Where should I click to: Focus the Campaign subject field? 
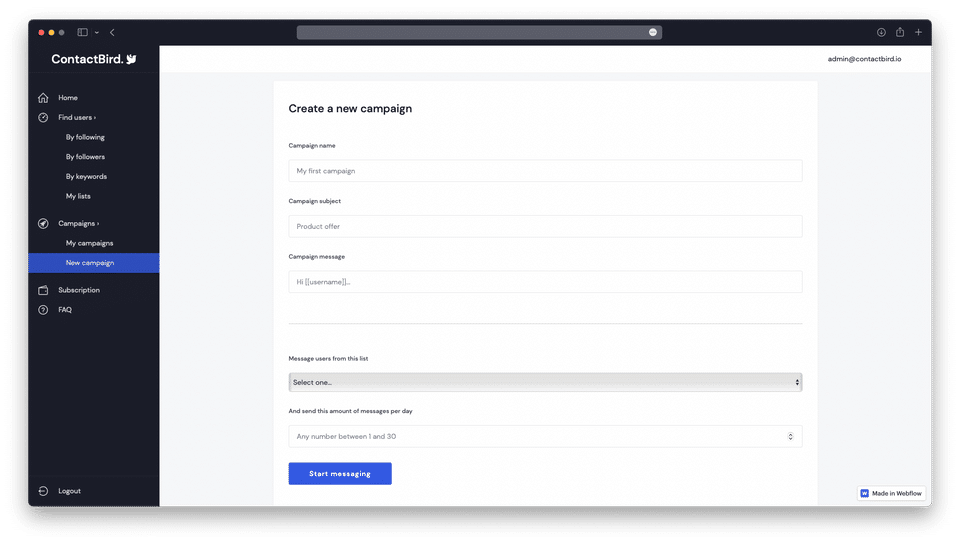click(545, 226)
